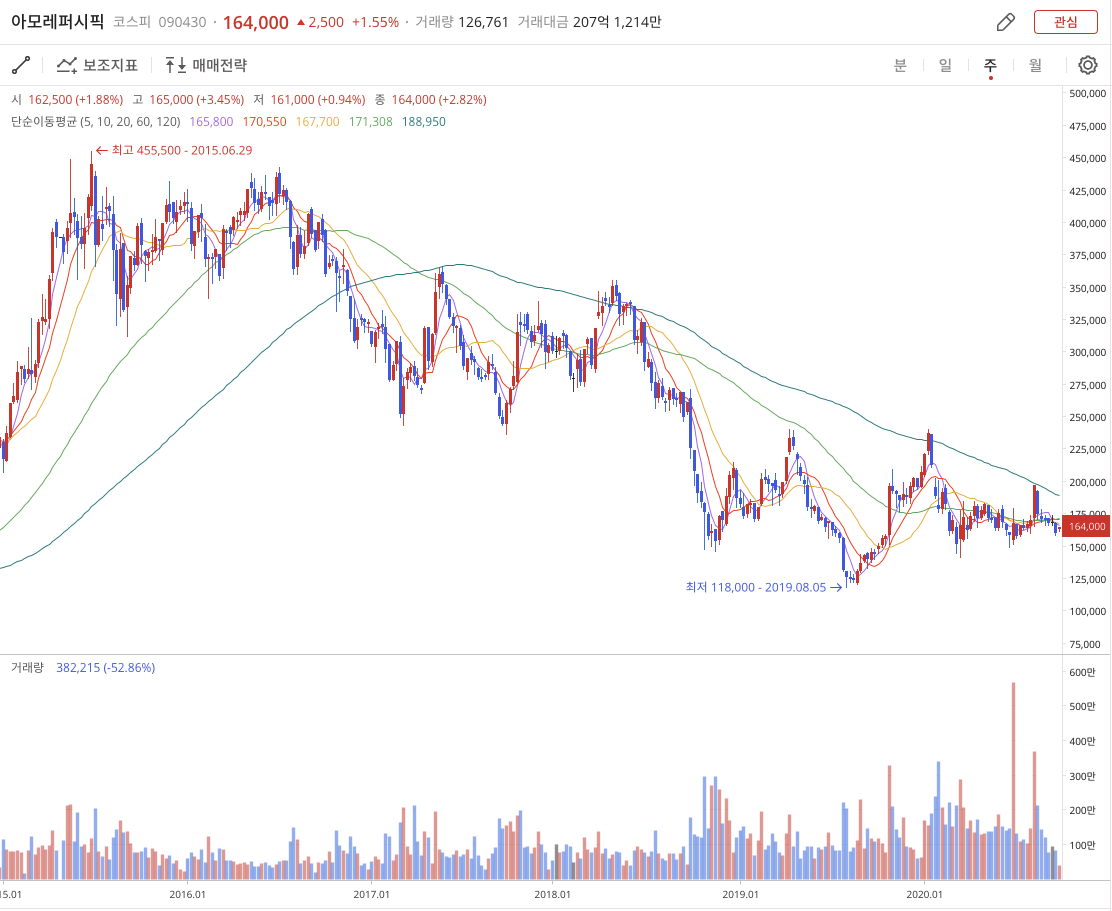Open chart settings gear
The width and height of the screenshot is (1112, 911).
click(x=1087, y=65)
